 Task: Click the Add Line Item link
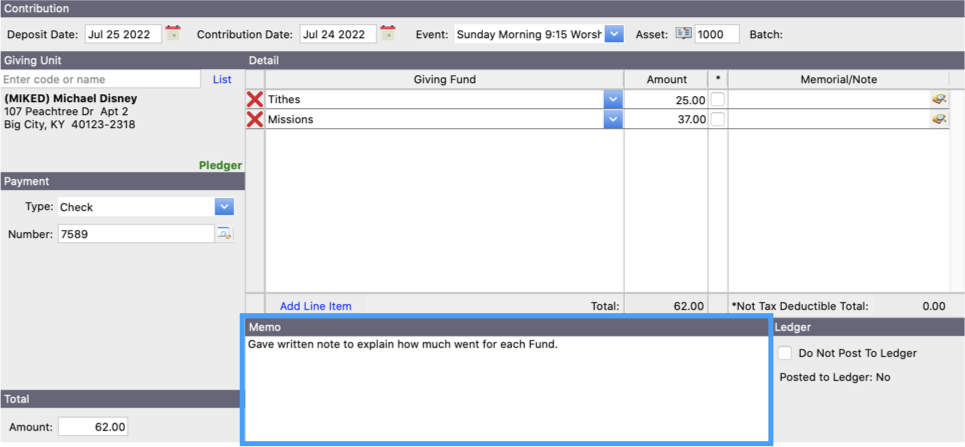pos(315,306)
